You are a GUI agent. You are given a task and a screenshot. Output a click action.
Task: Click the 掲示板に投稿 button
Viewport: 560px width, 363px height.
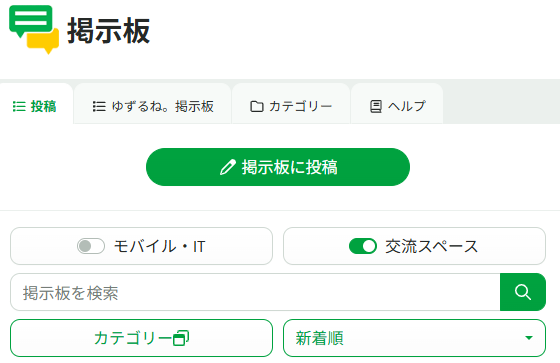click(278, 167)
